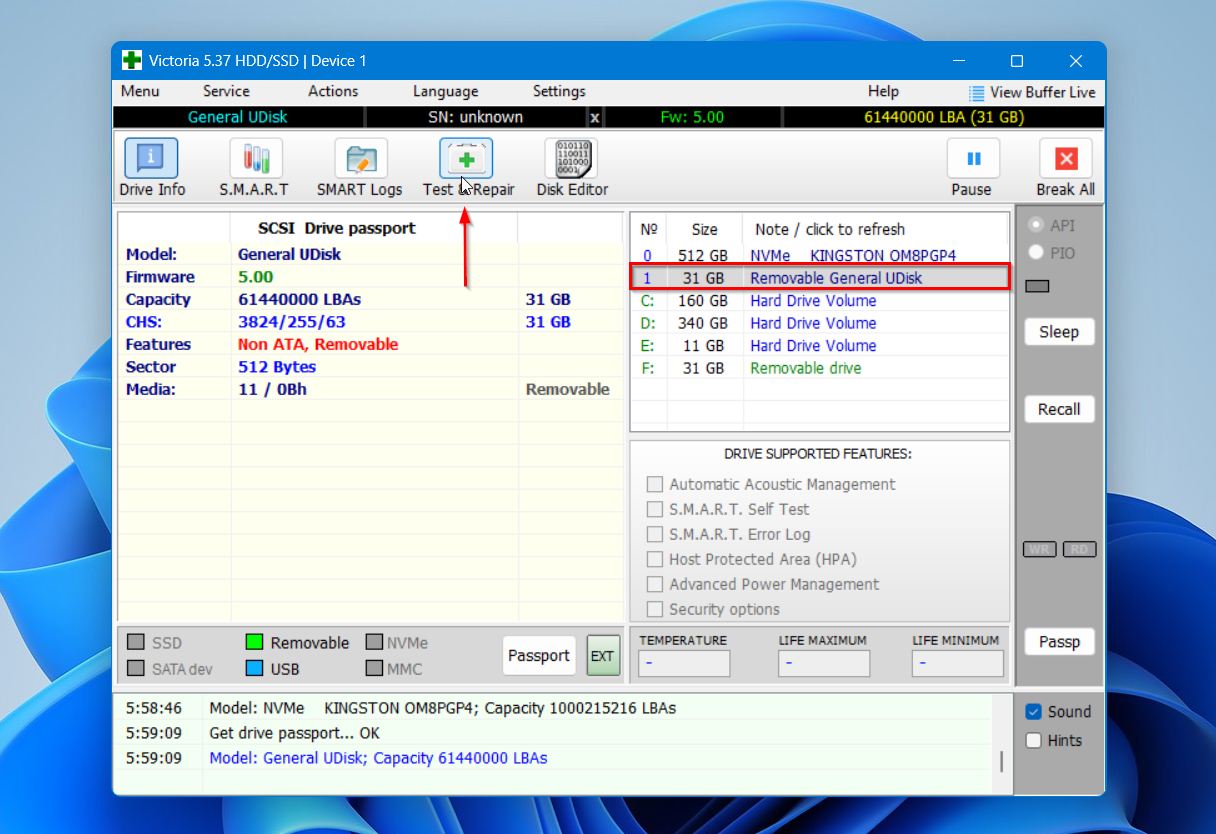Image resolution: width=1216 pixels, height=834 pixels.
Task: Click the View Buffer Live icon
Action: (977, 92)
